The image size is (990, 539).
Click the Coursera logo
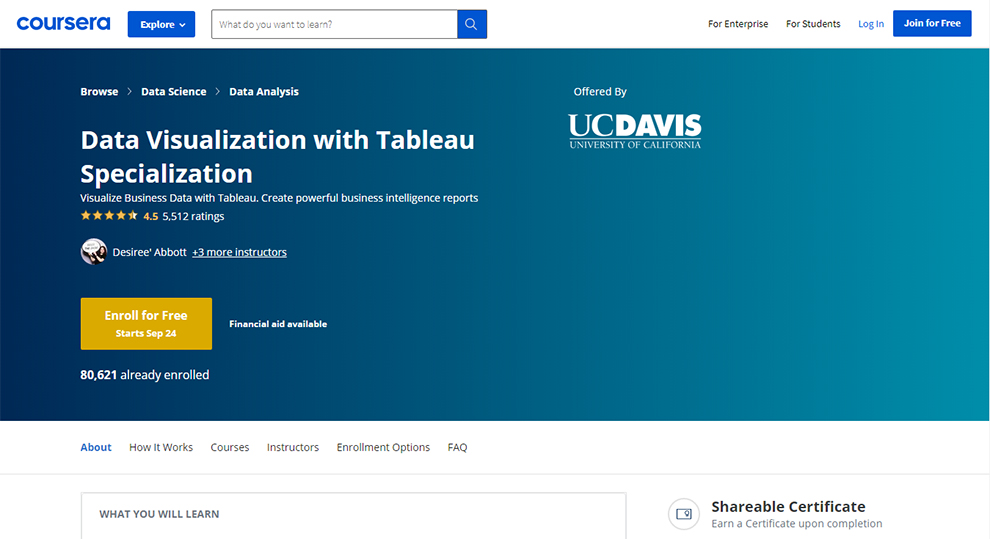pyautogui.click(x=63, y=23)
